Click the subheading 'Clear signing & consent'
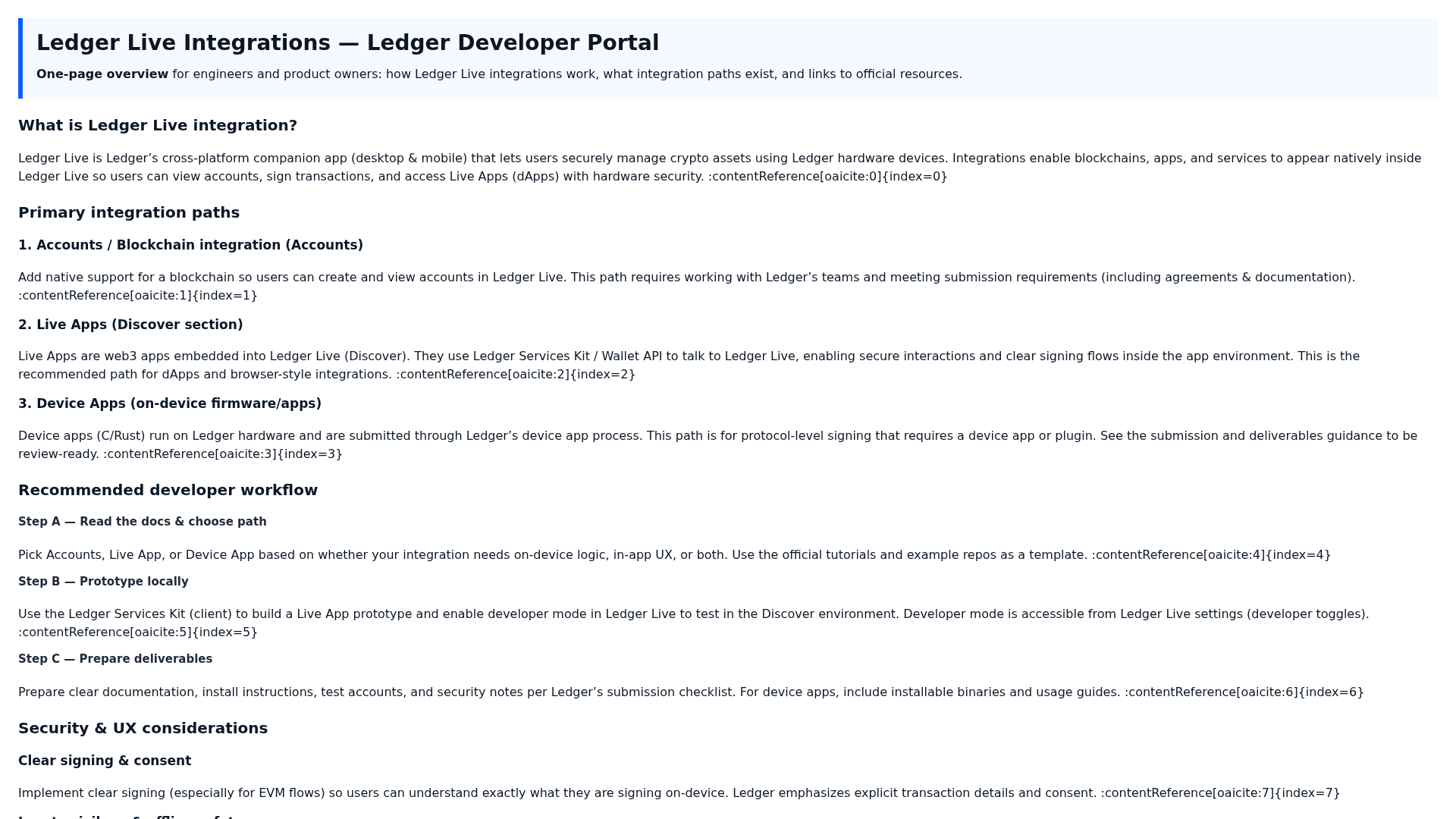Viewport: 1456px width, 819px height. (x=105, y=761)
